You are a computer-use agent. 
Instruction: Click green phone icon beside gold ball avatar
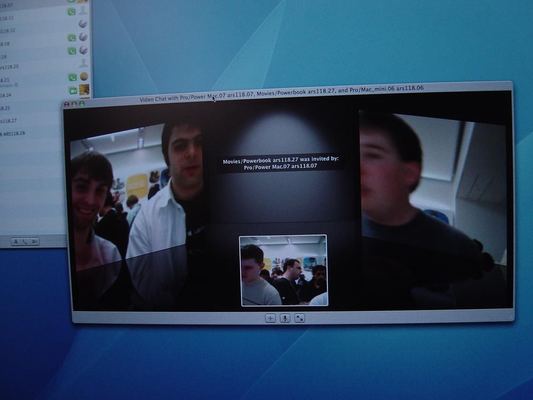72,77
